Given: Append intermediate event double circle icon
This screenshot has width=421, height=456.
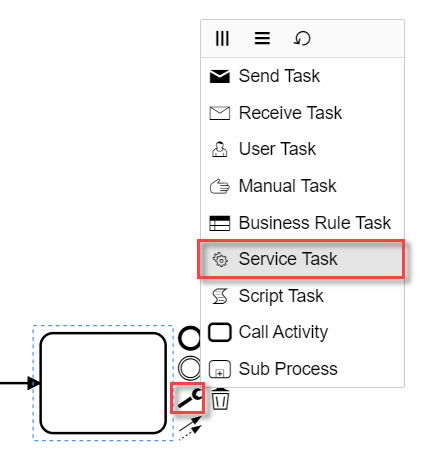Looking at the screenshot, I should point(190,368).
